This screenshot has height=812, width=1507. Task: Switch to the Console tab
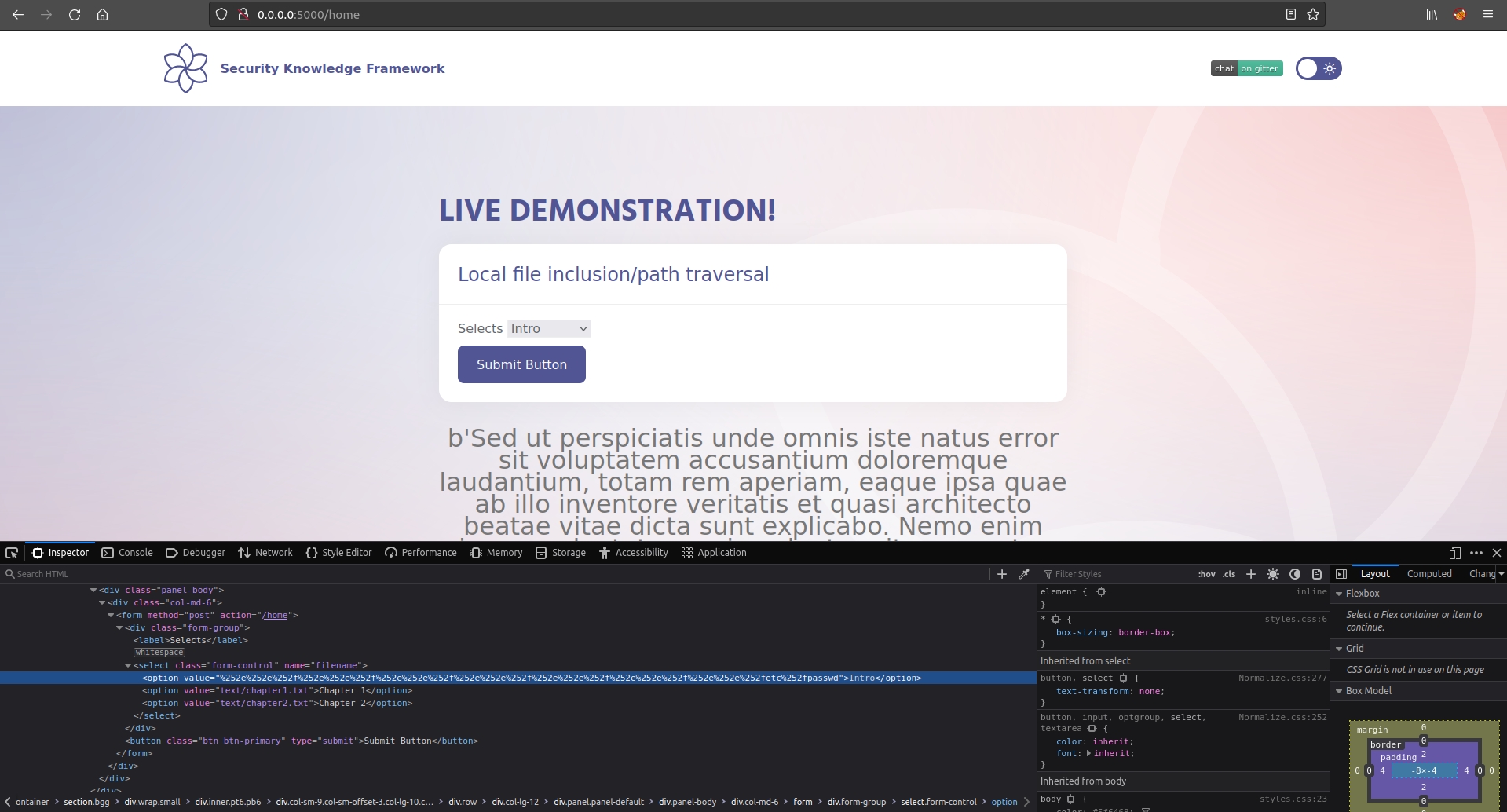tap(127, 553)
